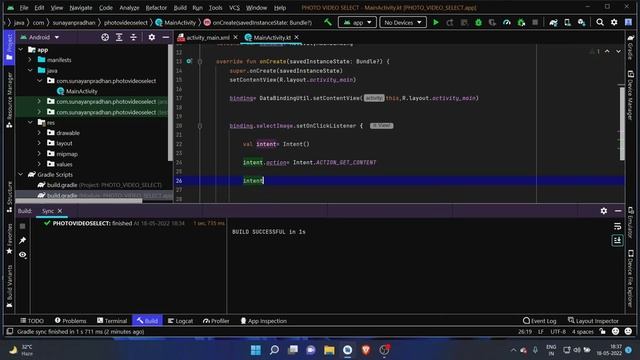Image resolution: width=640 pixels, height=360 pixels.
Task: Expand the manifests folder
Action: (30, 60)
